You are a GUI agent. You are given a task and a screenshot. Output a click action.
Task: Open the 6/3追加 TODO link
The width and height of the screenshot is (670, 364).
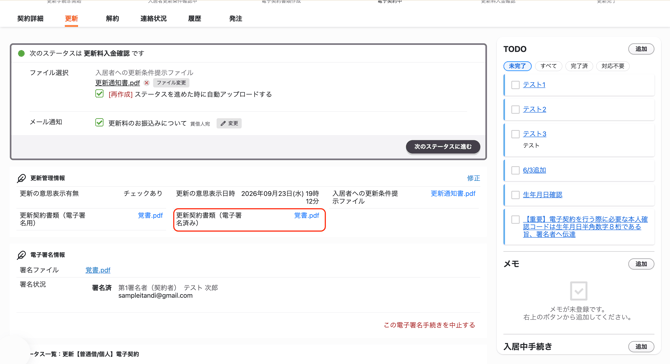pos(534,170)
